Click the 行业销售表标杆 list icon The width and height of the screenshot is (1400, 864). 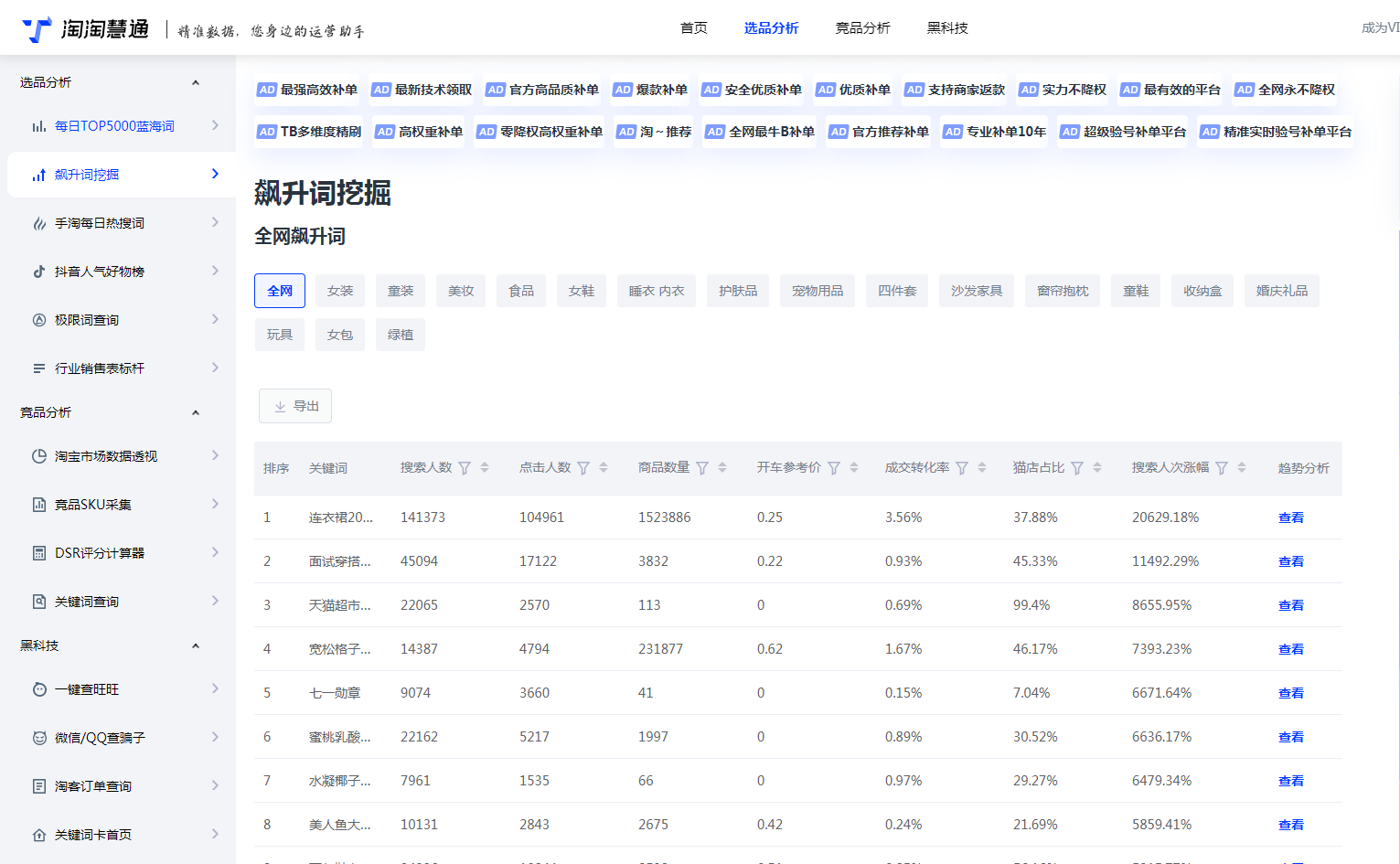[x=39, y=368]
